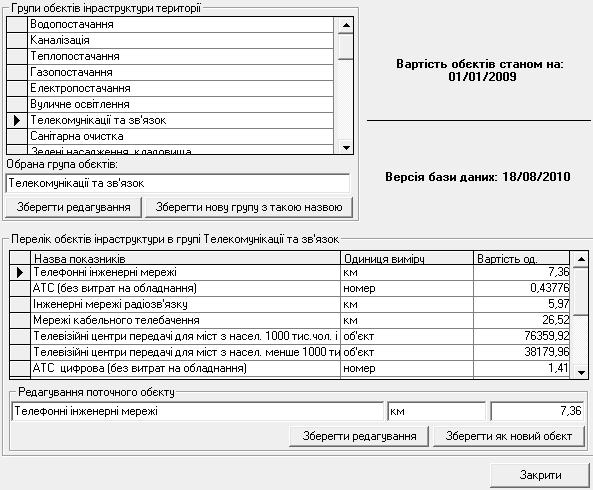593x490 pixels.
Task: Click Зберегти нову групу з такою назвою
Action: pos(249,207)
